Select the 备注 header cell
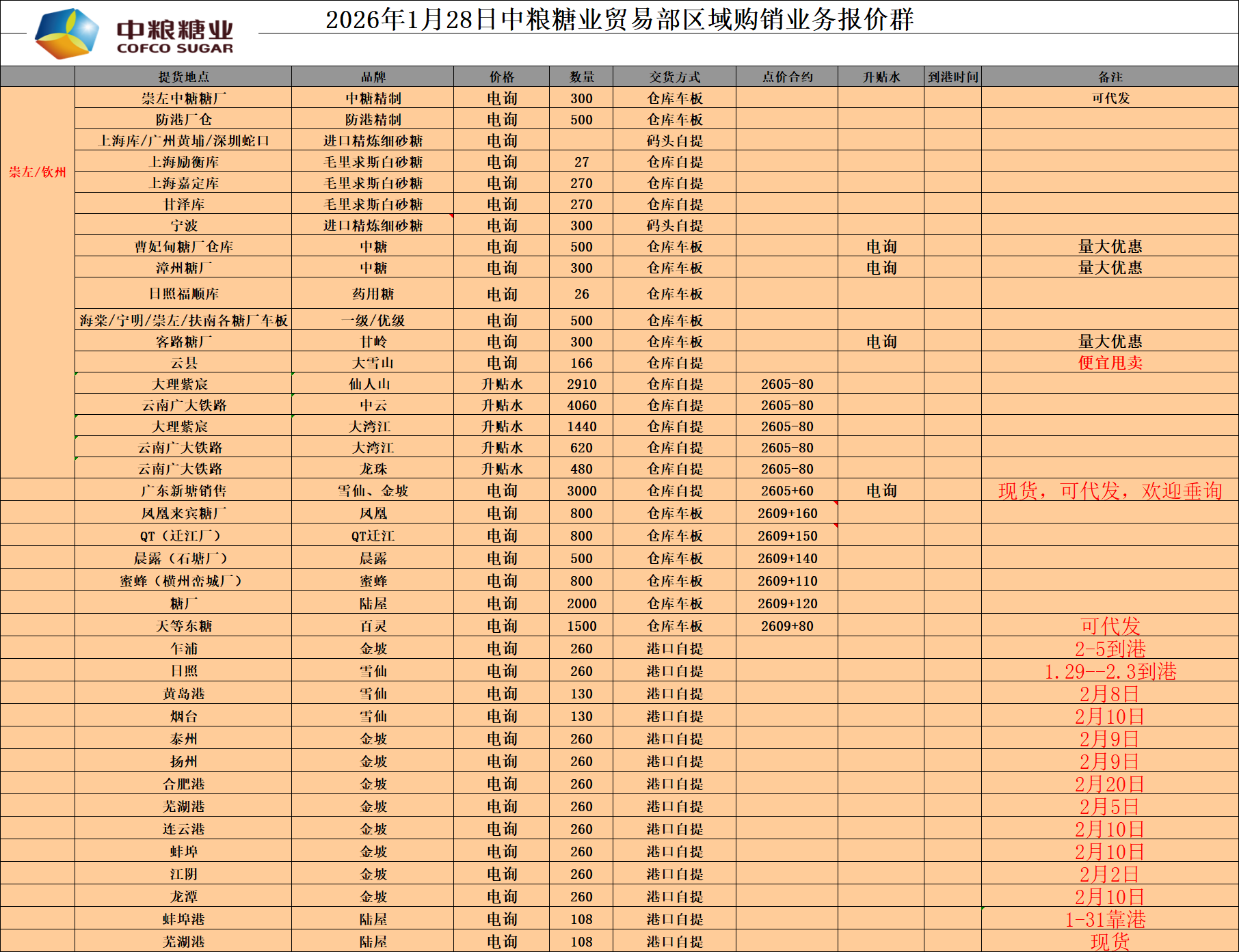This screenshot has width=1239, height=952. click(1110, 77)
